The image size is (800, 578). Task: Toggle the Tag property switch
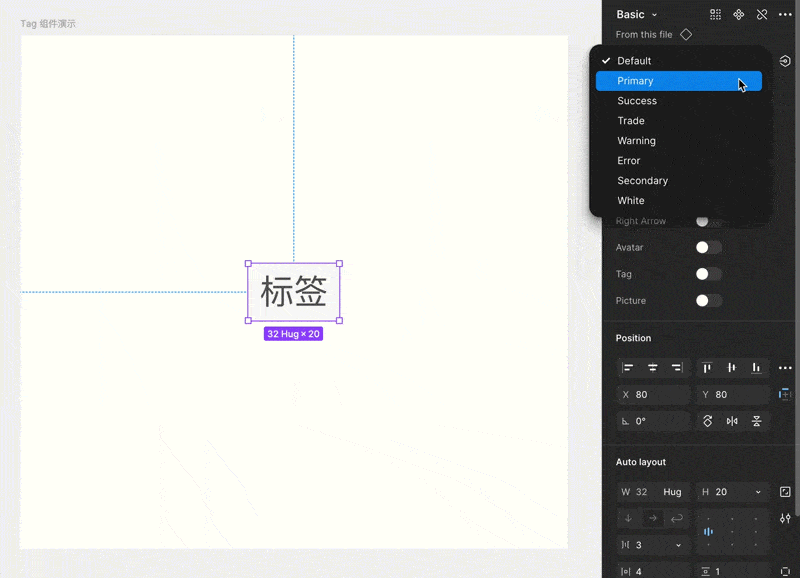tap(709, 274)
